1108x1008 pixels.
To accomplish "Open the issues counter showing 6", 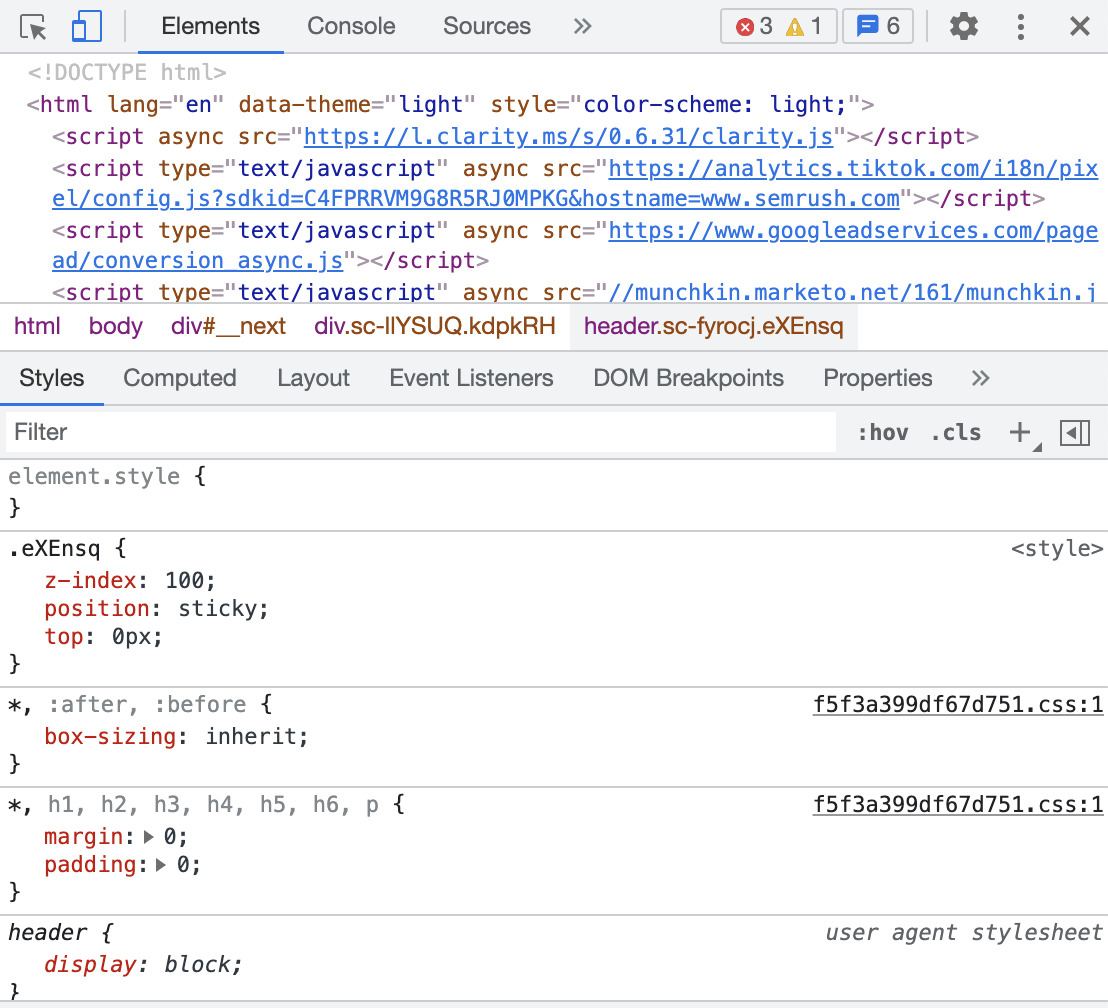I will (878, 27).
